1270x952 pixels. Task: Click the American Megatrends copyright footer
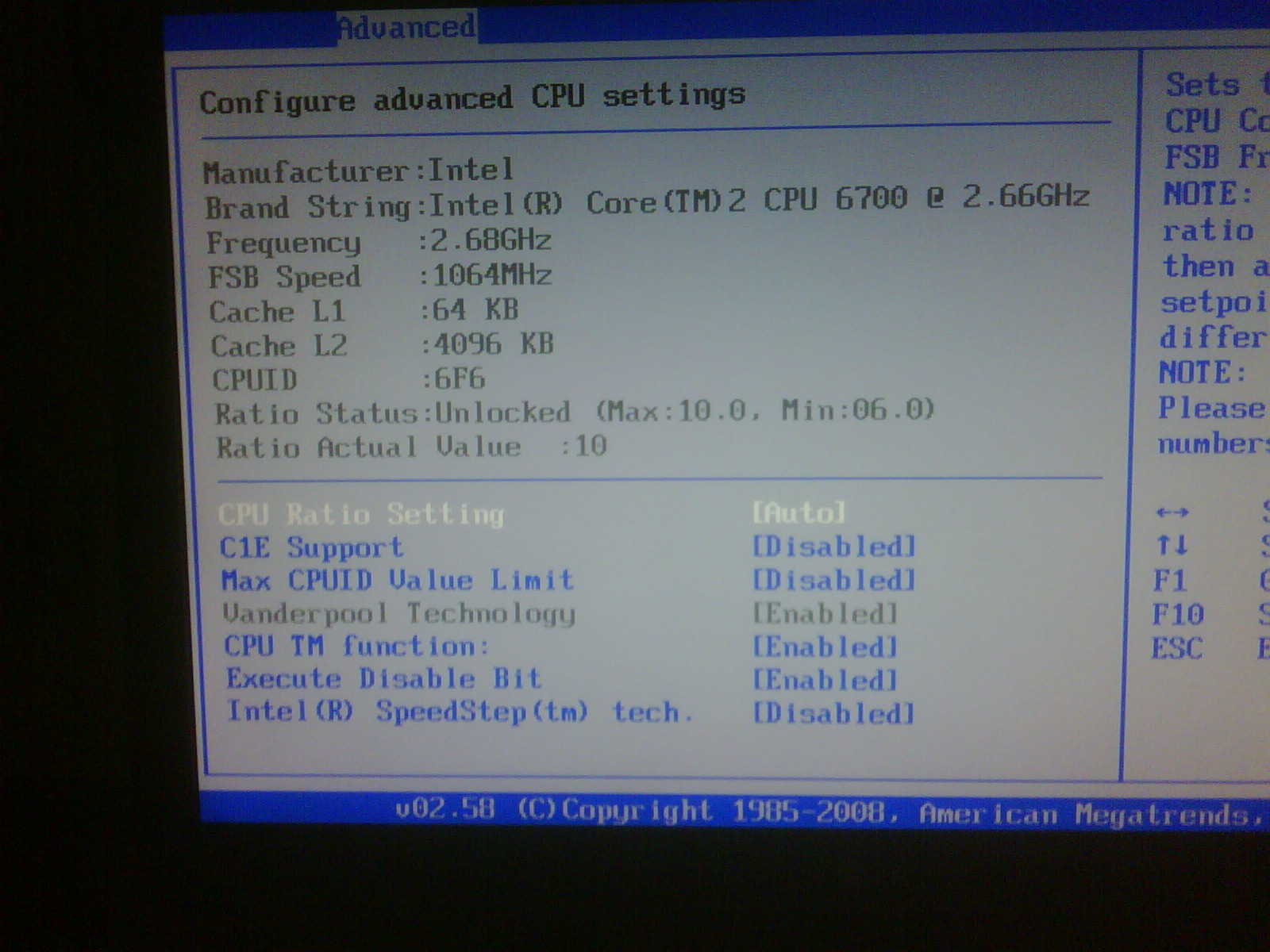click(x=829, y=812)
